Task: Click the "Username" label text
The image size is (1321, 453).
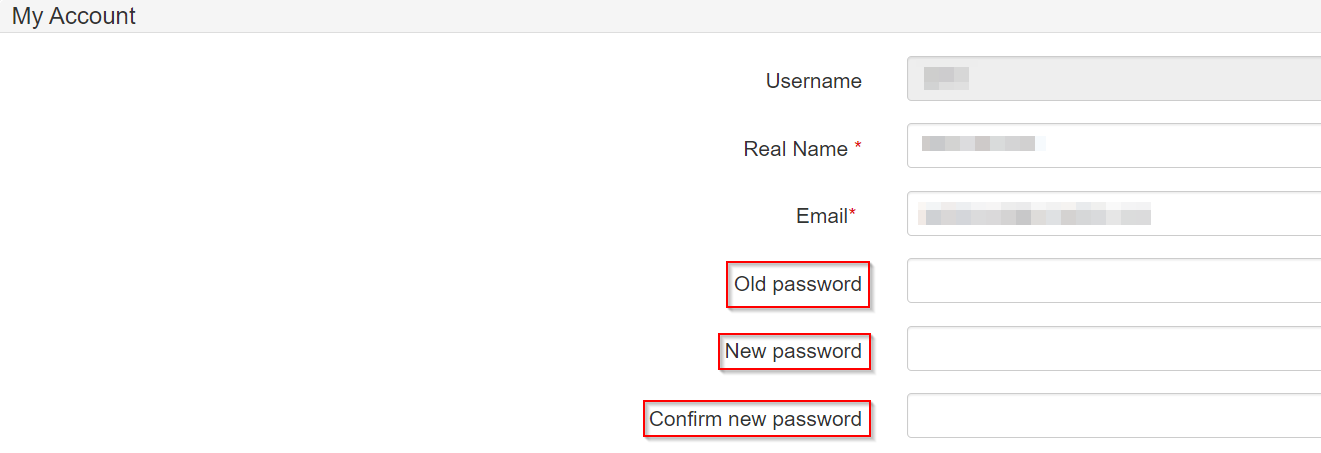Action: 813,81
